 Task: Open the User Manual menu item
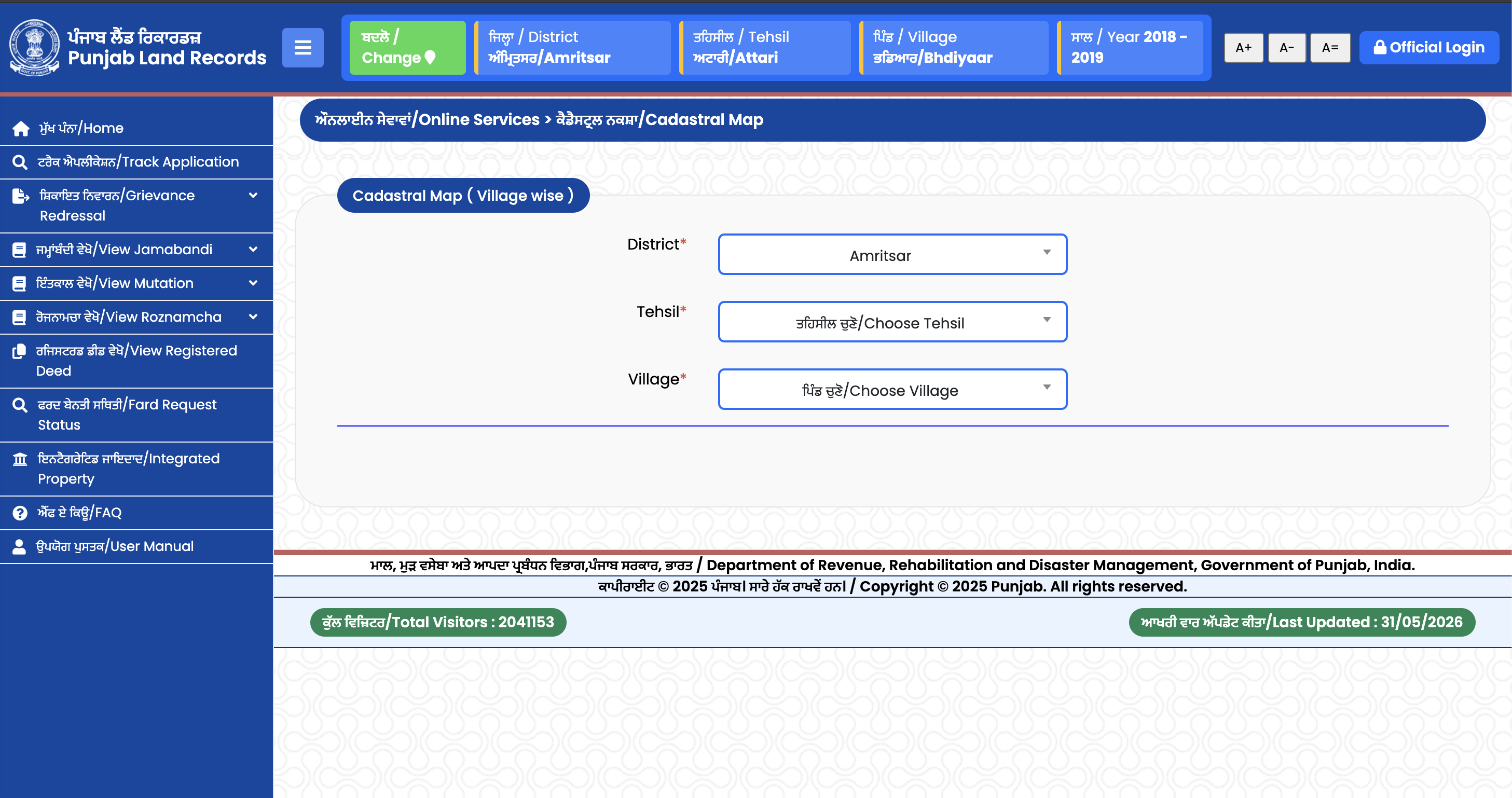[136, 546]
